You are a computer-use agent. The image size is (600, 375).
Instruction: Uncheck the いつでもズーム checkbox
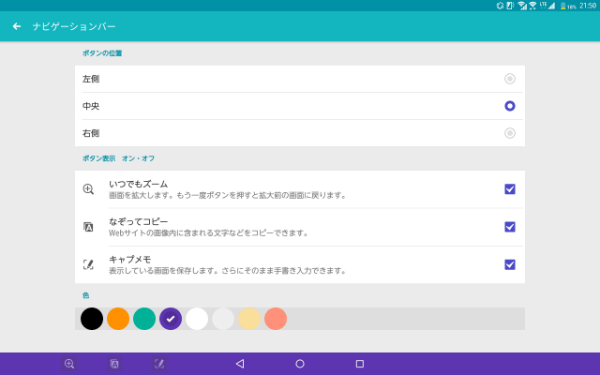(510, 189)
